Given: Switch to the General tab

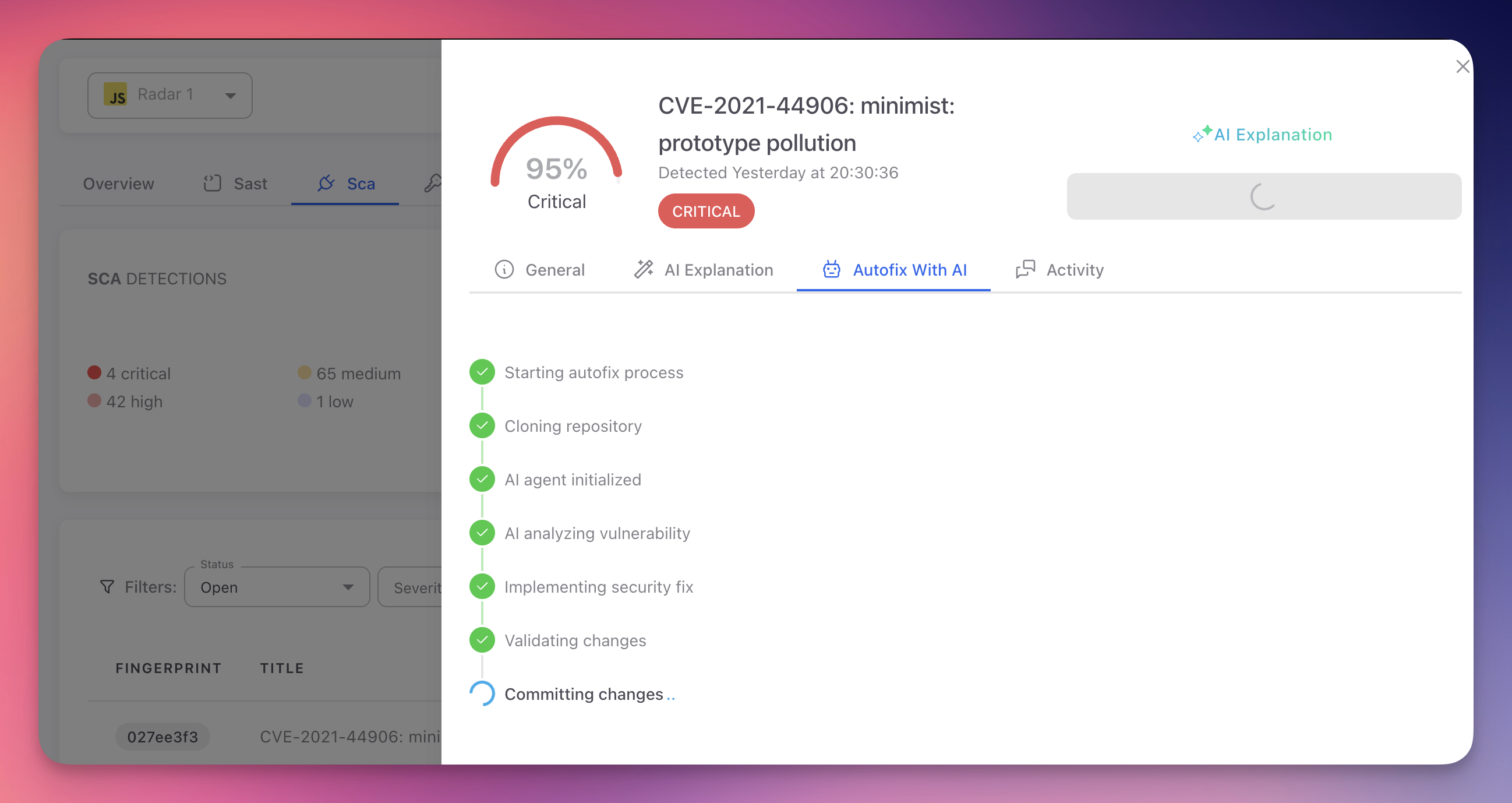Looking at the screenshot, I should tap(554, 270).
